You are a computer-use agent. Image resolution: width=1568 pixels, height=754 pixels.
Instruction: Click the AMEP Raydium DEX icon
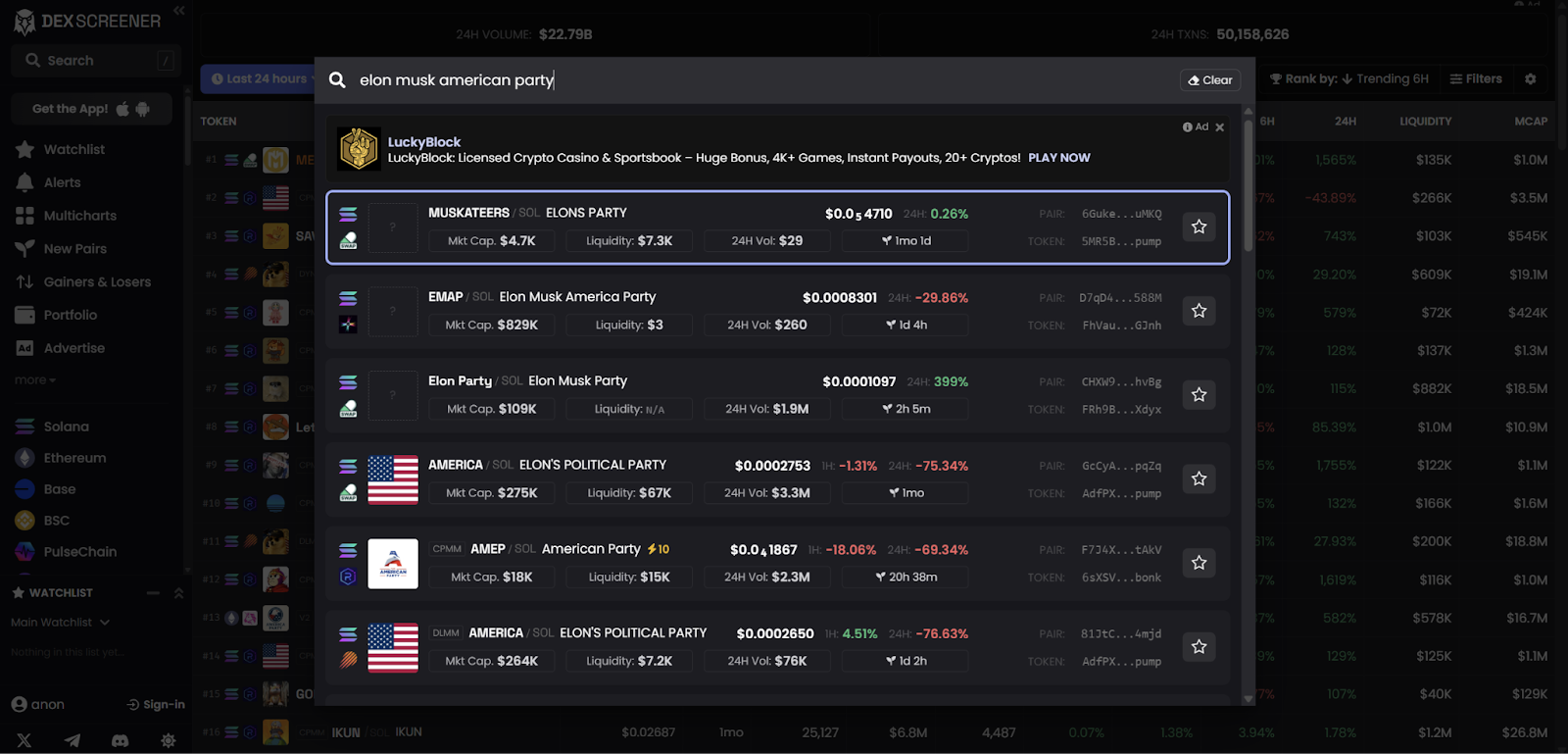[x=348, y=578]
